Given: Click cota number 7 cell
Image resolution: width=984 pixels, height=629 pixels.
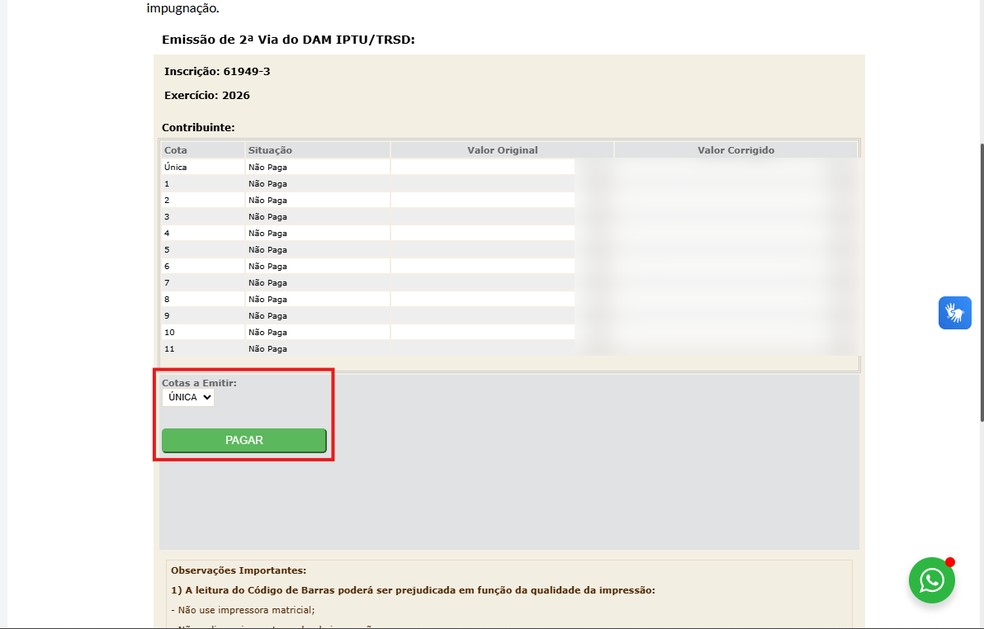Looking at the screenshot, I should pyautogui.click(x=202, y=282).
